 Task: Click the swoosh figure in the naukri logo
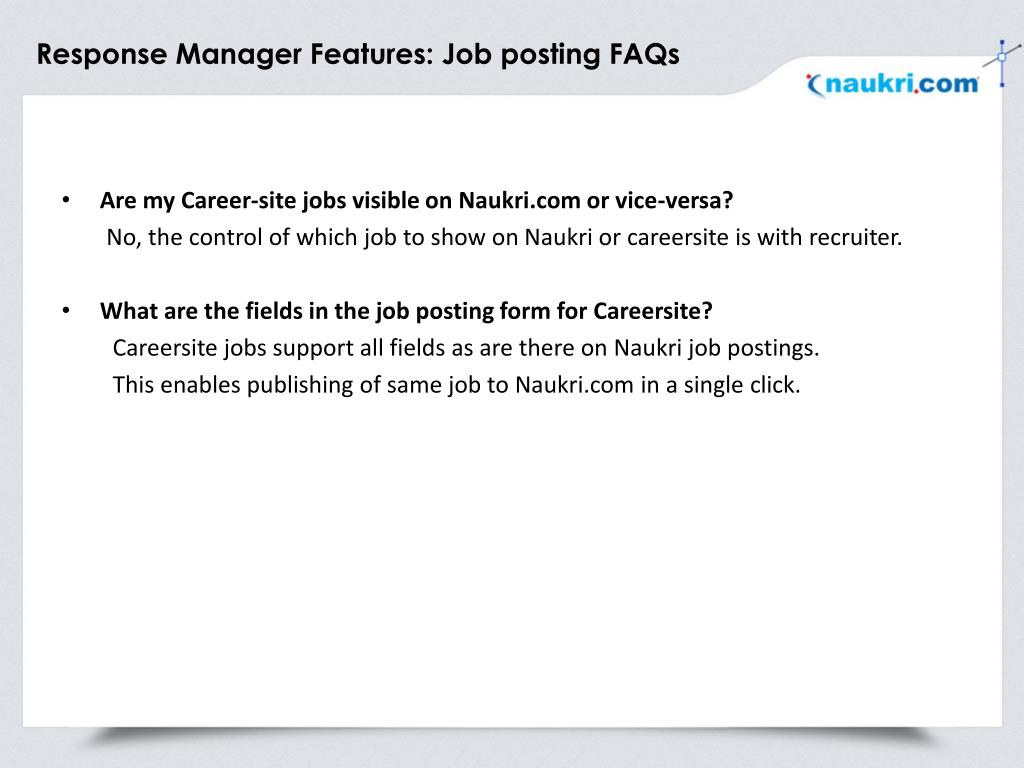click(x=816, y=86)
